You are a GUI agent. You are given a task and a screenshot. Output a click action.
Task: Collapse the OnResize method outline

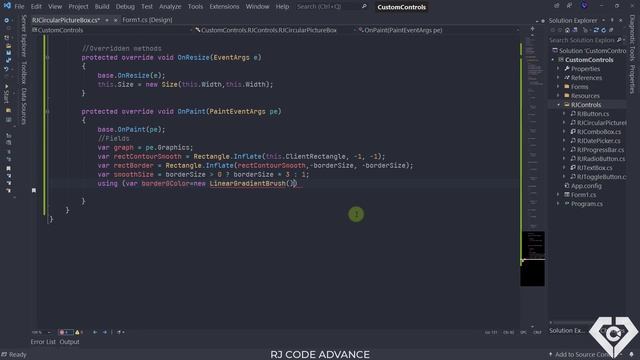click(x=48, y=58)
